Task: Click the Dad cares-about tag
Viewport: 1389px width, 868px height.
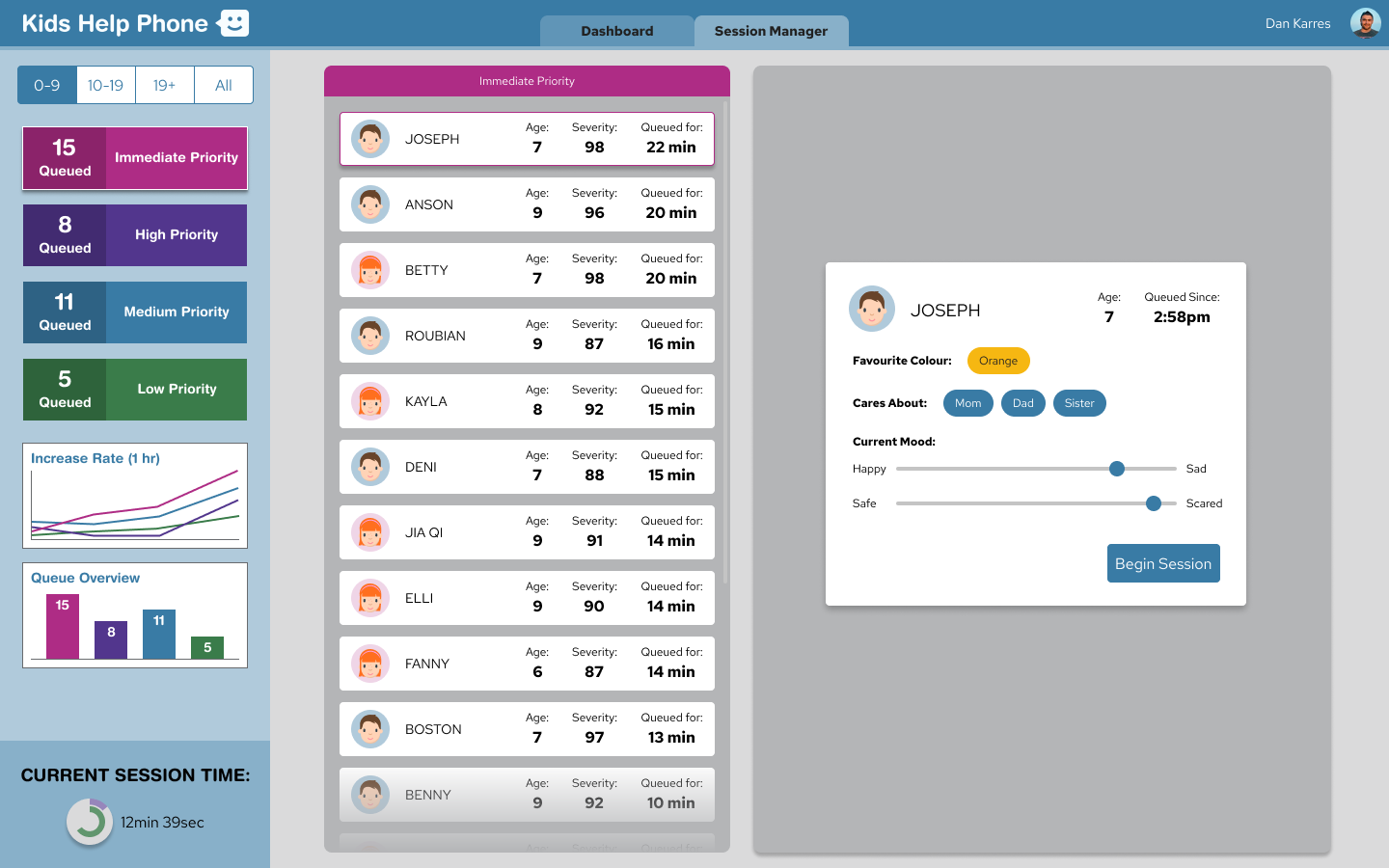Action: point(1023,403)
